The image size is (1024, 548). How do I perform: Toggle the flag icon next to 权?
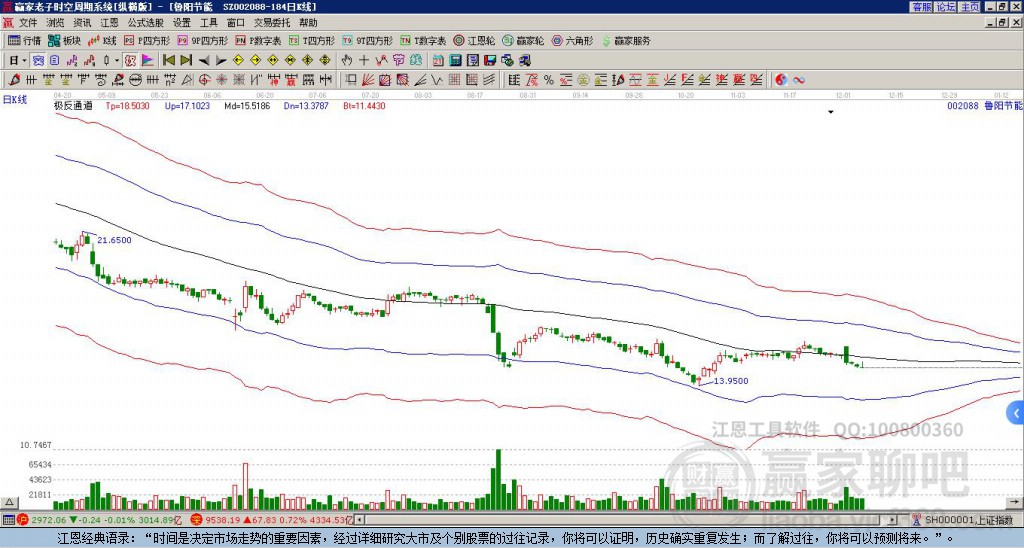(x=148, y=61)
